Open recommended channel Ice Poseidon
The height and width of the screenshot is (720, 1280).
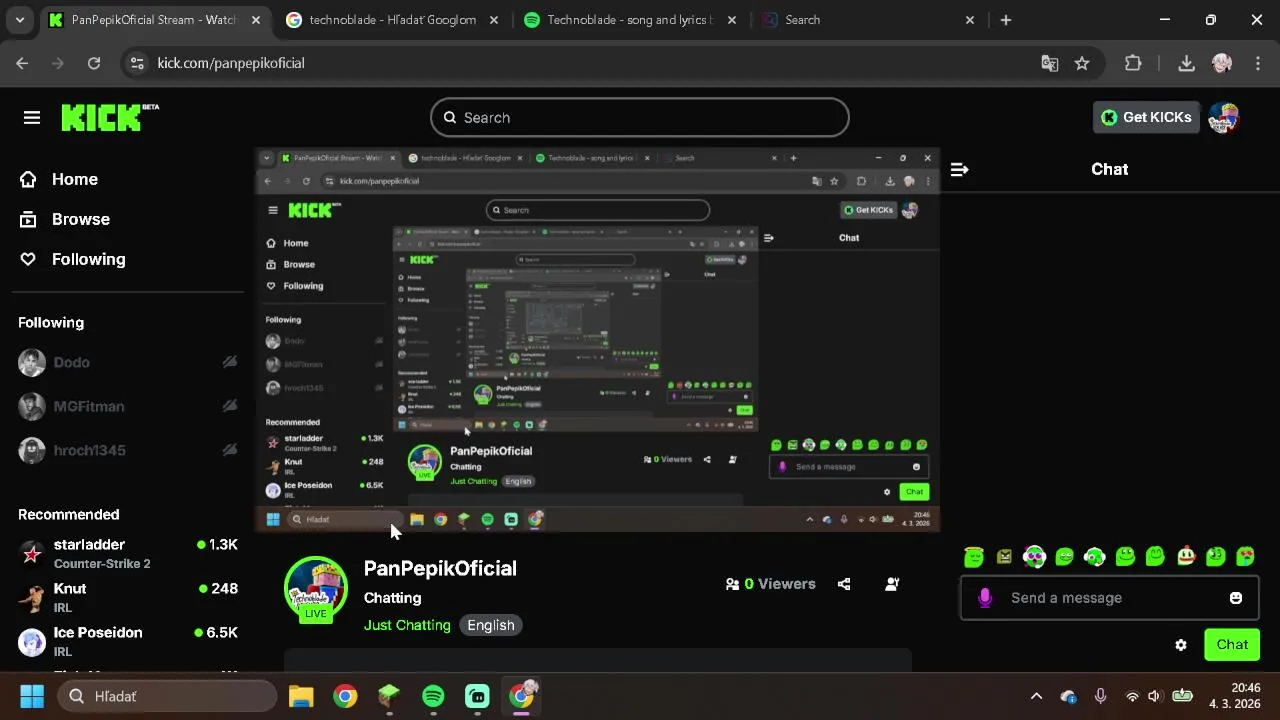[128, 641]
